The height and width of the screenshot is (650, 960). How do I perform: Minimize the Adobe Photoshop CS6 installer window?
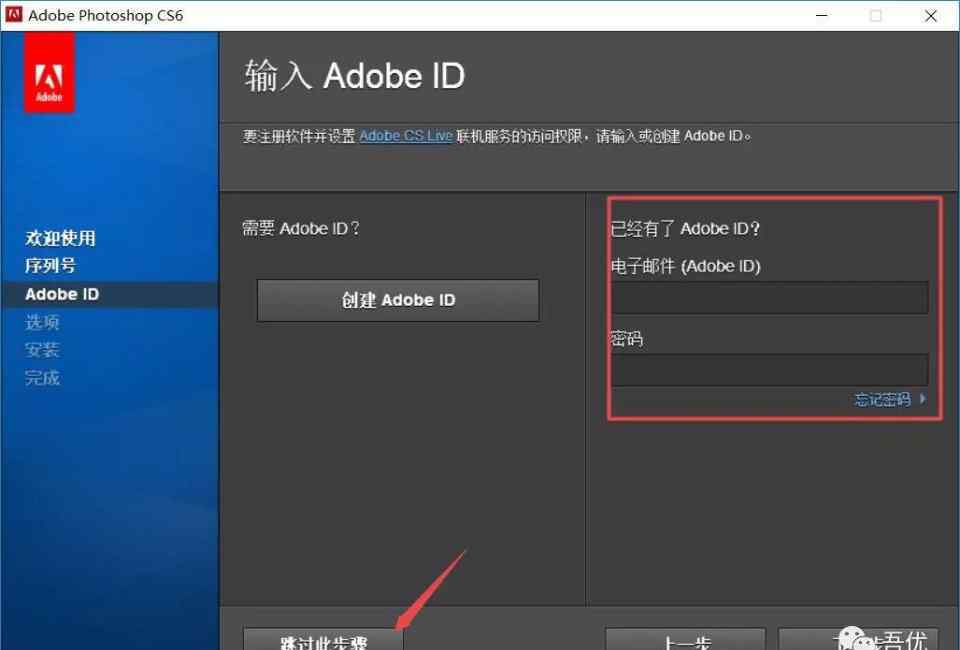[822, 15]
